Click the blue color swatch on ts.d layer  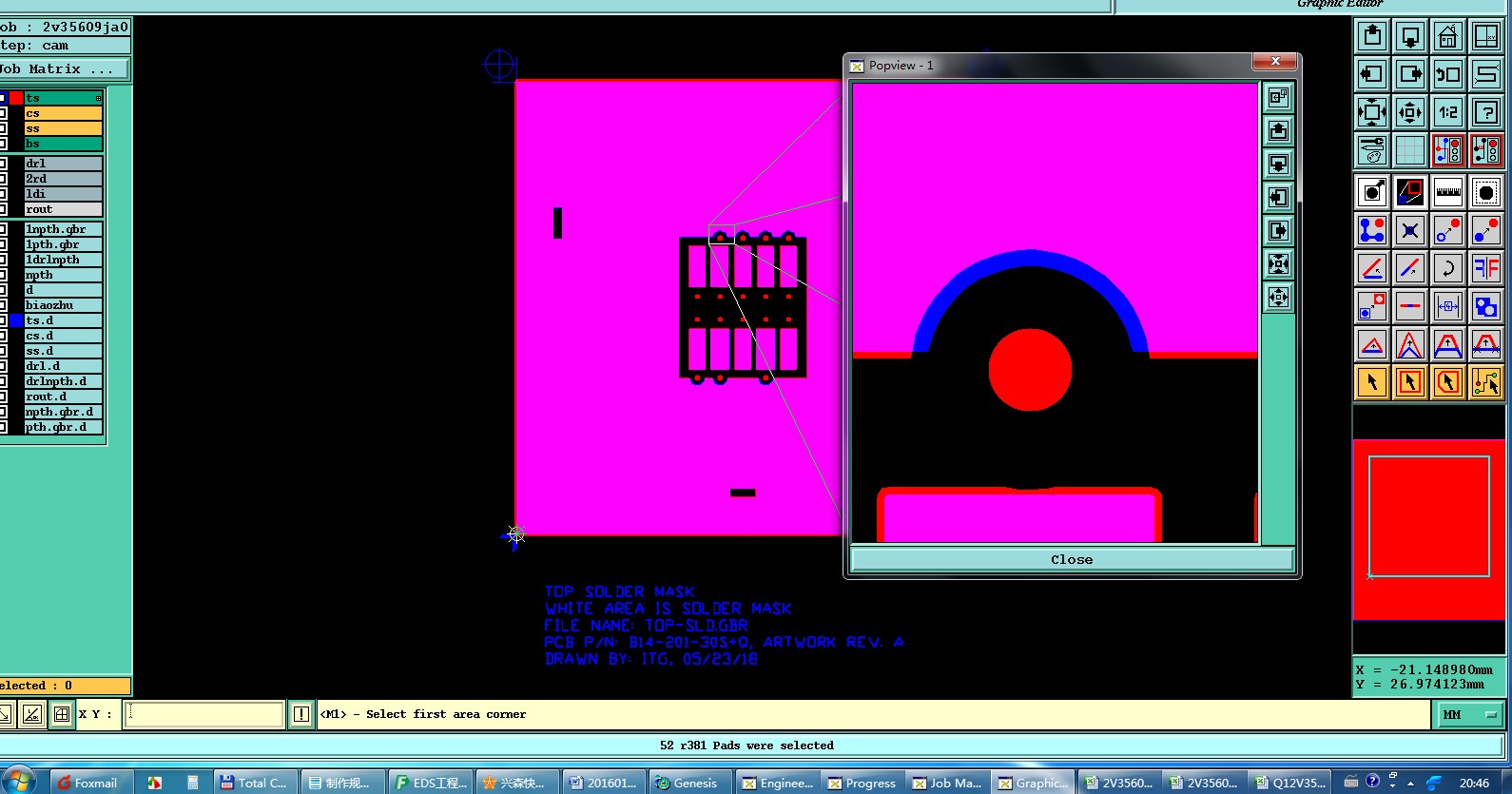(x=16, y=320)
